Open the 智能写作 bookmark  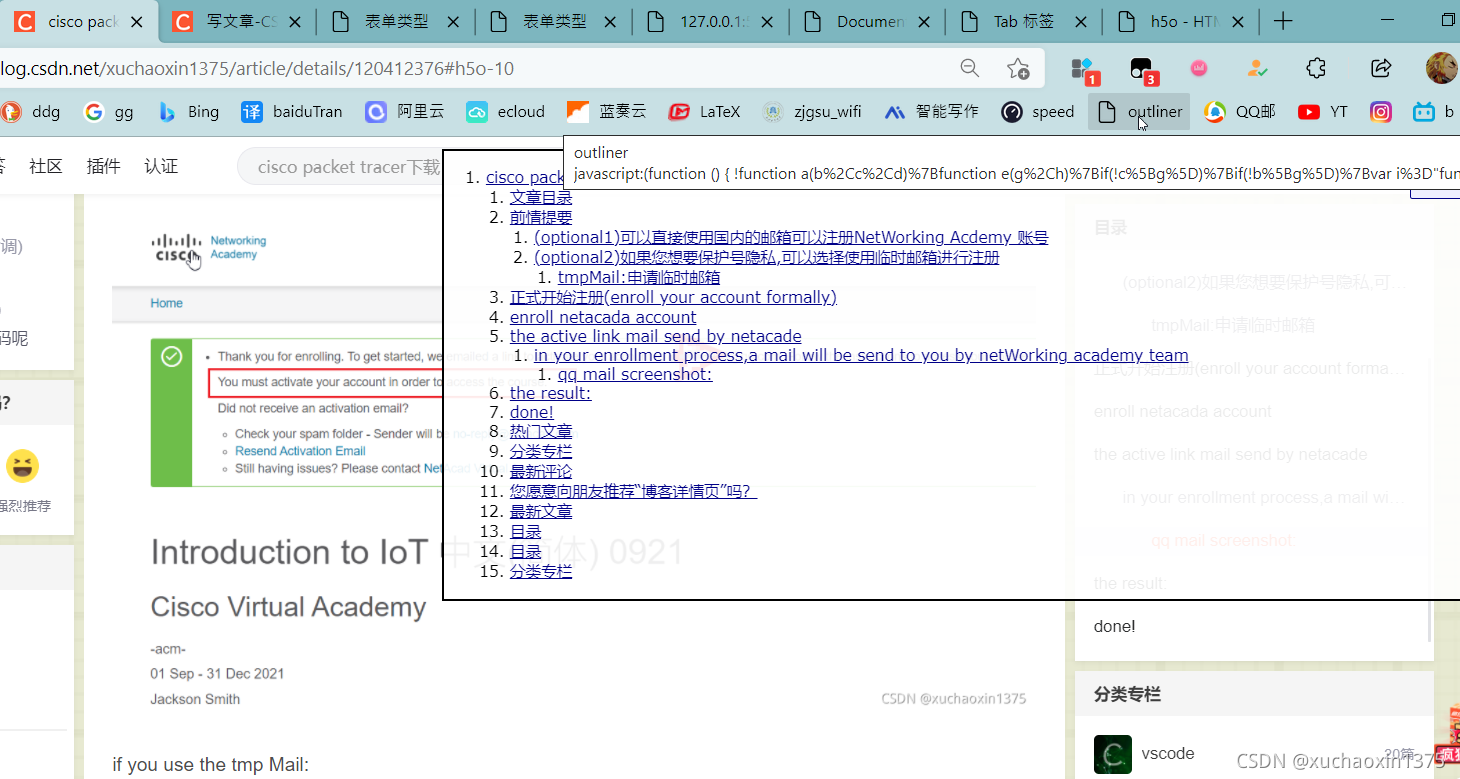click(x=932, y=112)
